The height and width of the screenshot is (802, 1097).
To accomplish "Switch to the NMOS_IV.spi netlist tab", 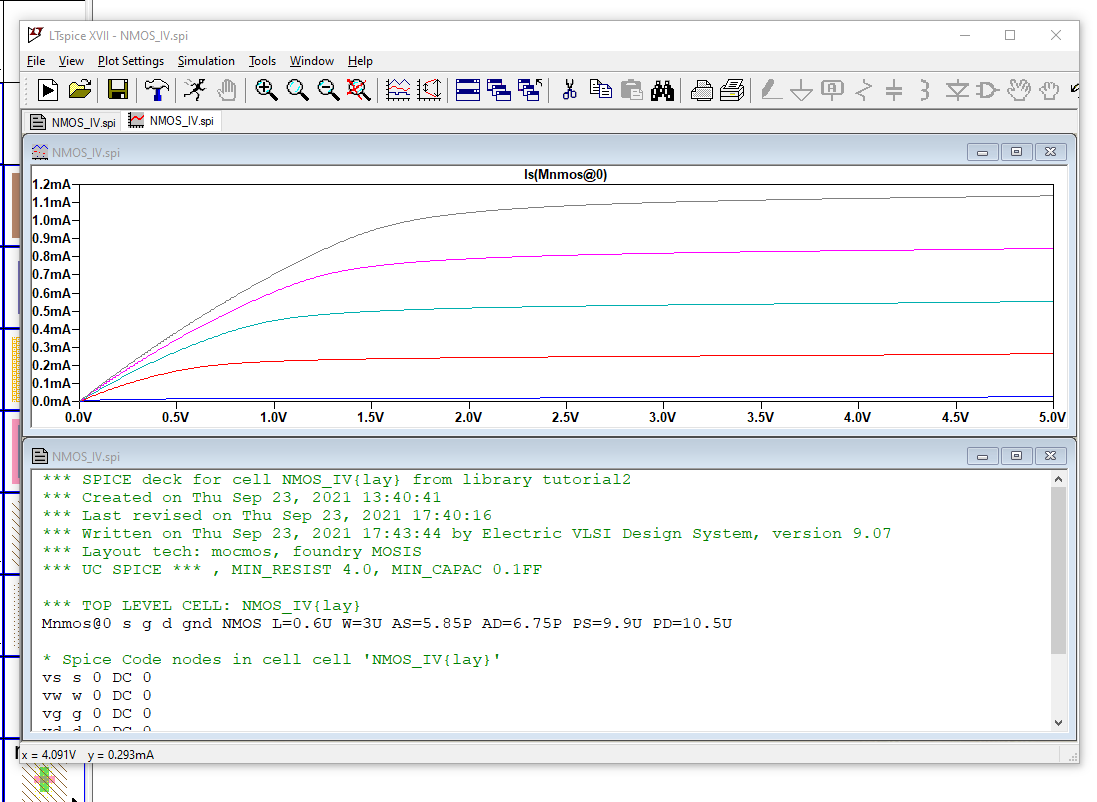I will (73, 122).
